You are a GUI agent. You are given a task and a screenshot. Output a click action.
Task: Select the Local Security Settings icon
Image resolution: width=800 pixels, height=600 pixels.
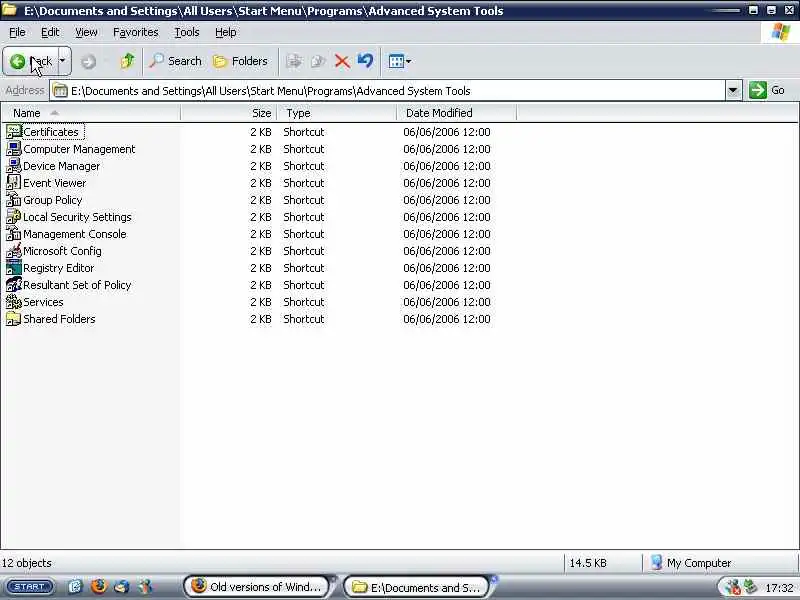tap(14, 216)
